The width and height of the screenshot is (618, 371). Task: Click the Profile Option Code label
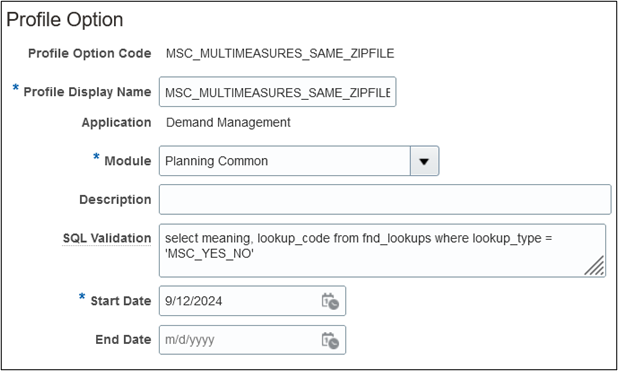tap(89, 53)
